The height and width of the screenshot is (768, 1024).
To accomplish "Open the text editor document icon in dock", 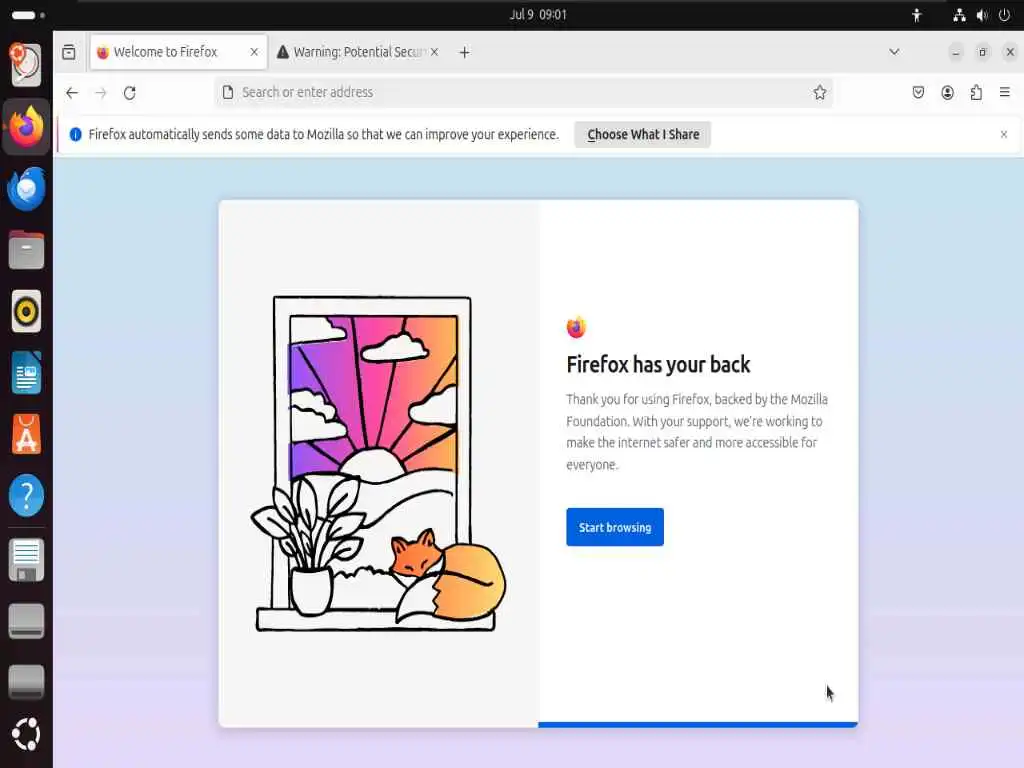I will 26,560.
